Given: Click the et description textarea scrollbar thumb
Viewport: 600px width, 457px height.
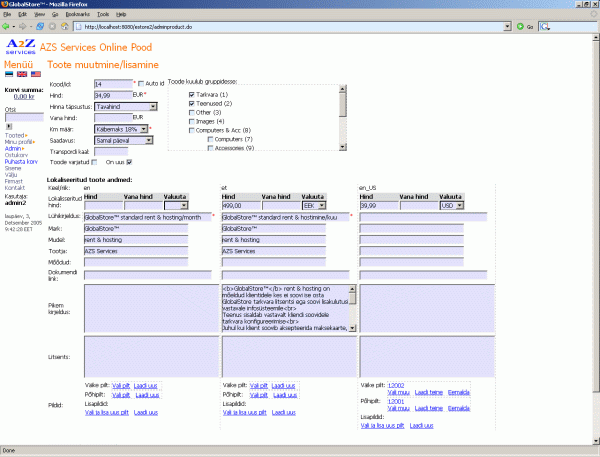Looking at the screenshot, I should tap(352, 298).
